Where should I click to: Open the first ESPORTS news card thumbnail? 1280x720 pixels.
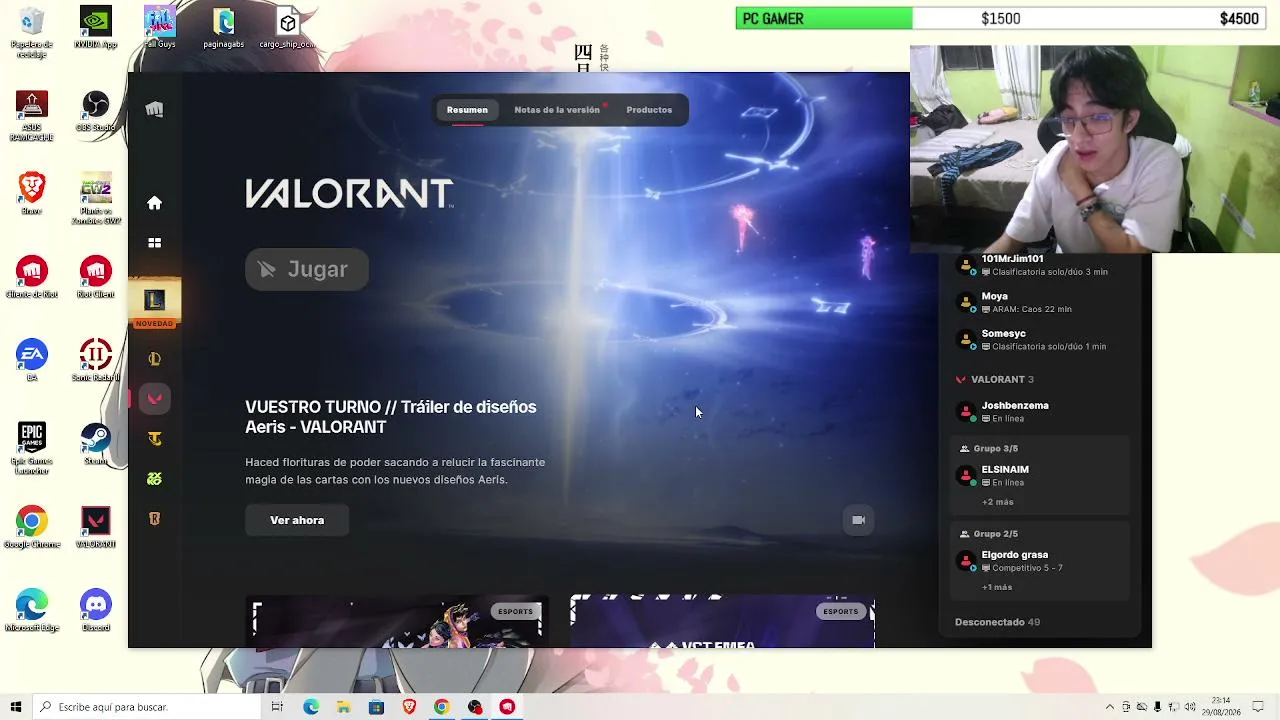click(x=397, y=622)
